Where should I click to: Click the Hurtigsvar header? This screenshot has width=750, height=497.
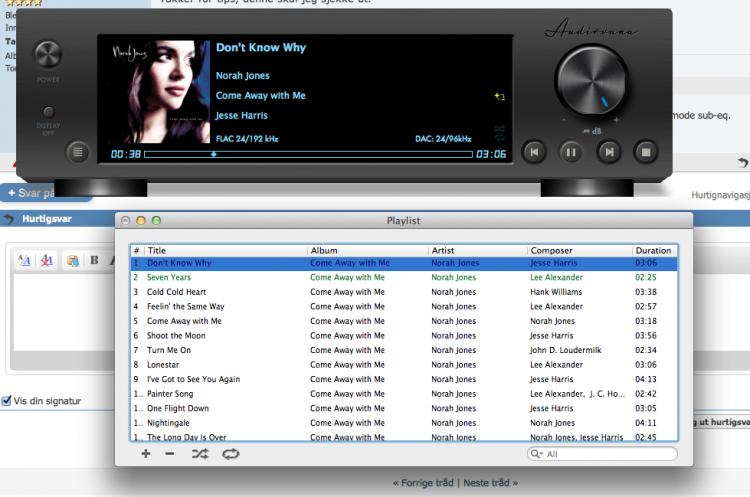tap(46, 219)
